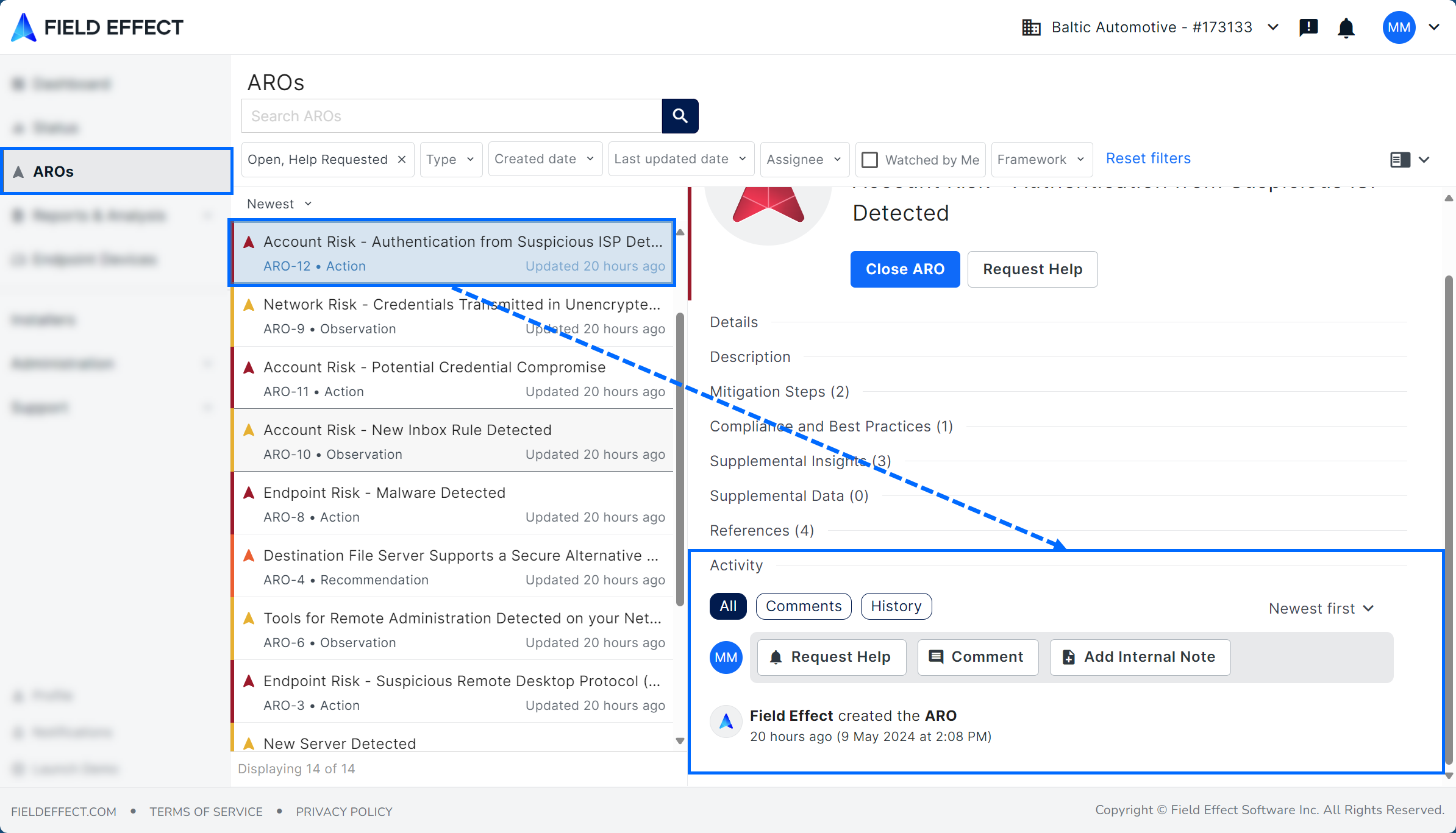This screenshot has width=1456, height=833.
Task: Expand the Framework filter dropdown
Action: click(1041, 160)
